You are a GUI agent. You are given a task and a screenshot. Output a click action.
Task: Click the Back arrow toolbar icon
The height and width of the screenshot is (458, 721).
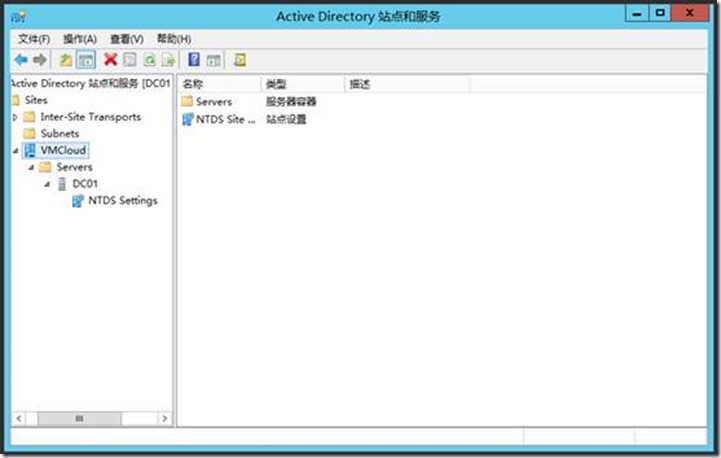point(21,60)
